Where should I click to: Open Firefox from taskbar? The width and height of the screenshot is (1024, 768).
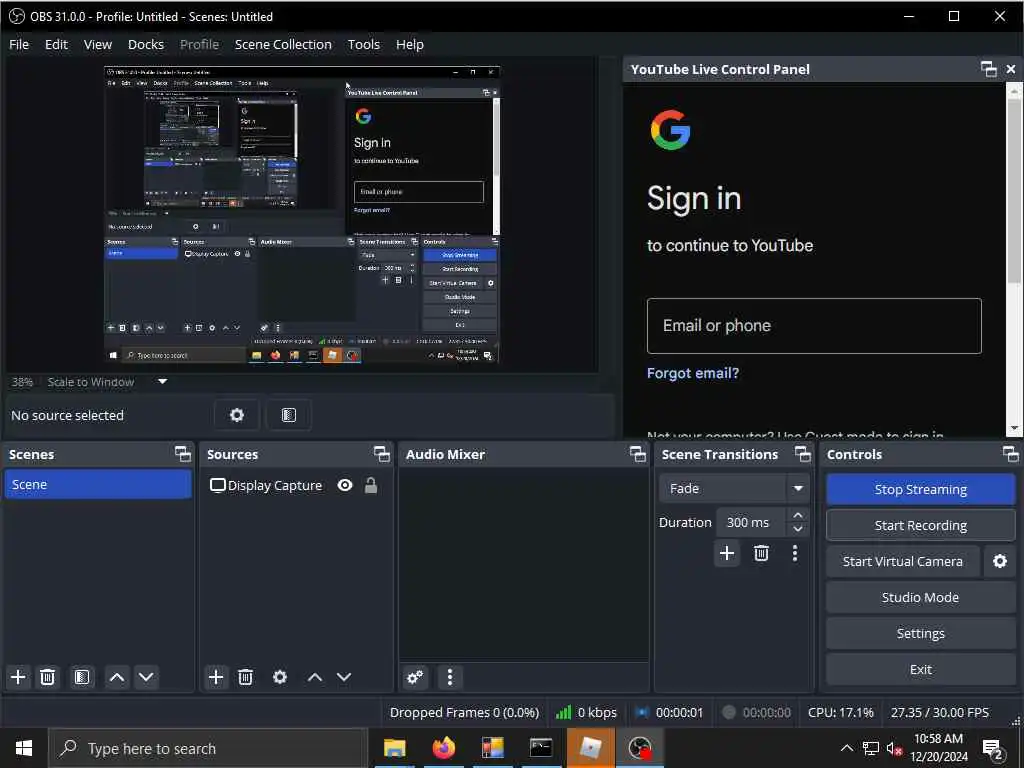(443, 748)
